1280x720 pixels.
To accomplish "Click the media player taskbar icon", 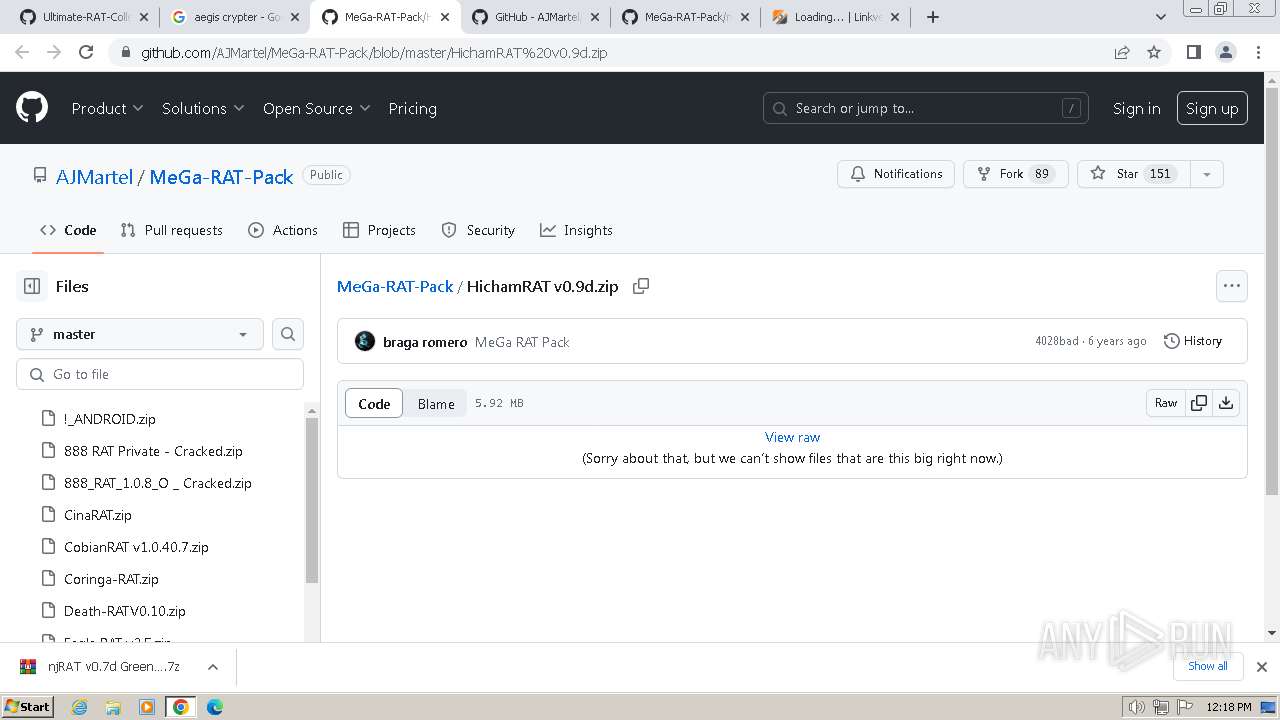I will click(x=147, y=707).
